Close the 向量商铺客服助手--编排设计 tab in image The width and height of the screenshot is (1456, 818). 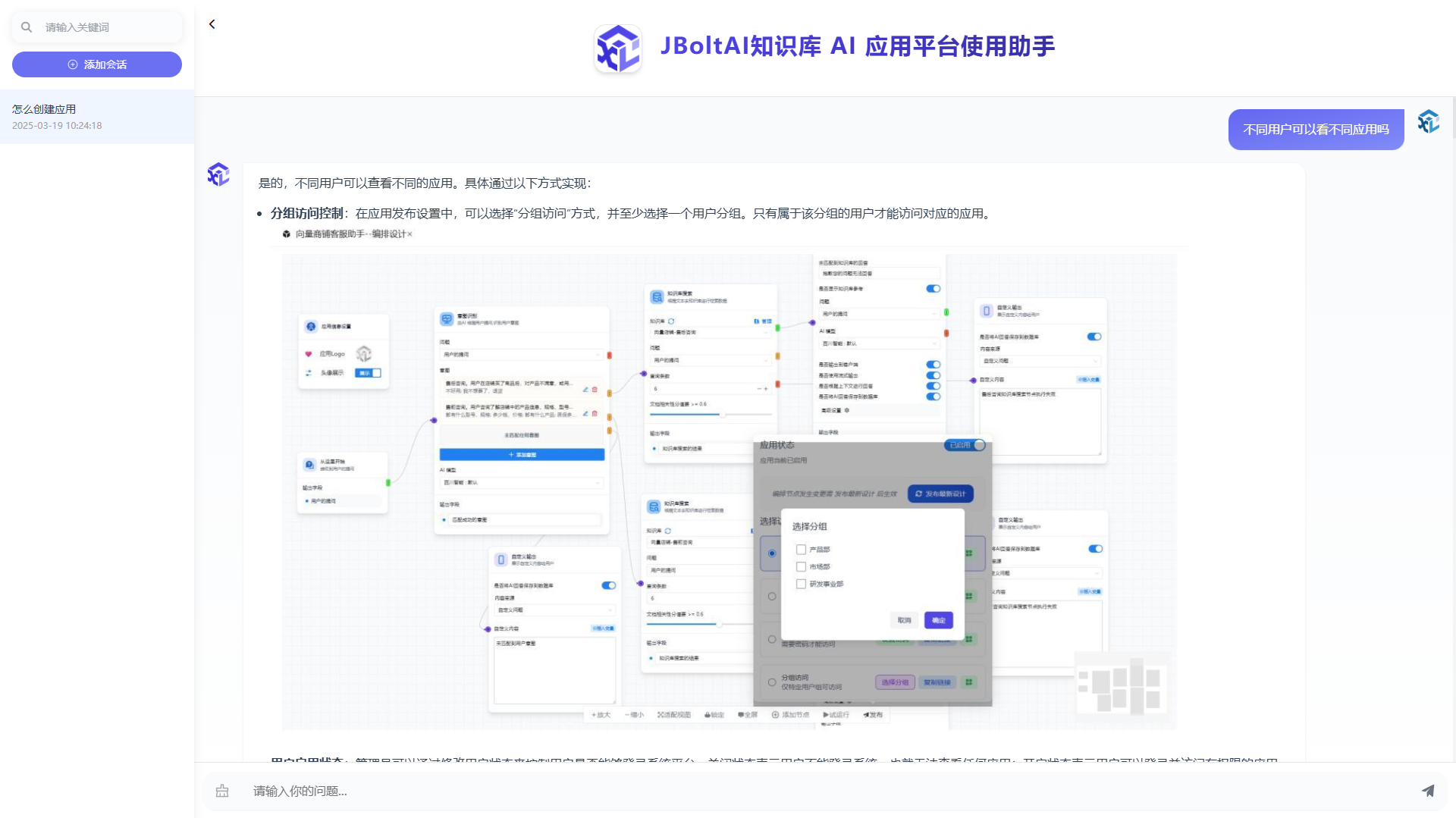click(409, 234)
